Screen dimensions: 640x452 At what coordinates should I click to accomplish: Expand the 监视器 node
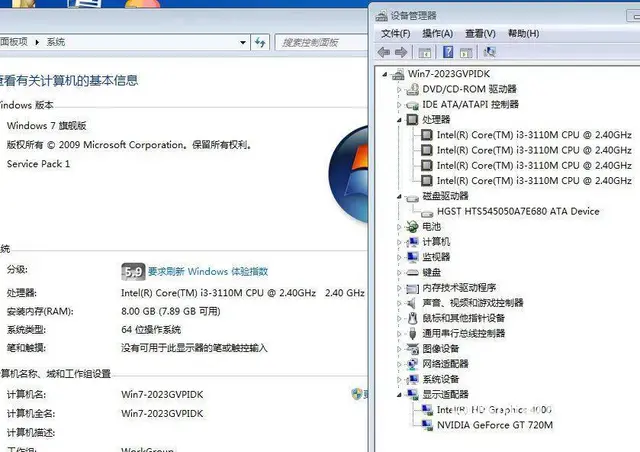399,257
